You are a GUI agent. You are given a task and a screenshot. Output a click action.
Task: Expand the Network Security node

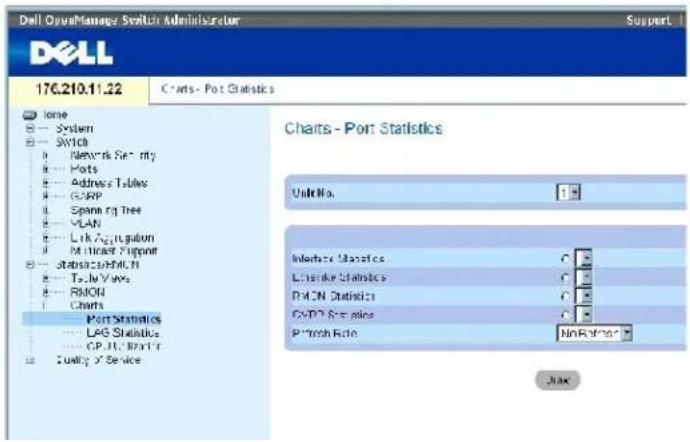pos(45,155)
